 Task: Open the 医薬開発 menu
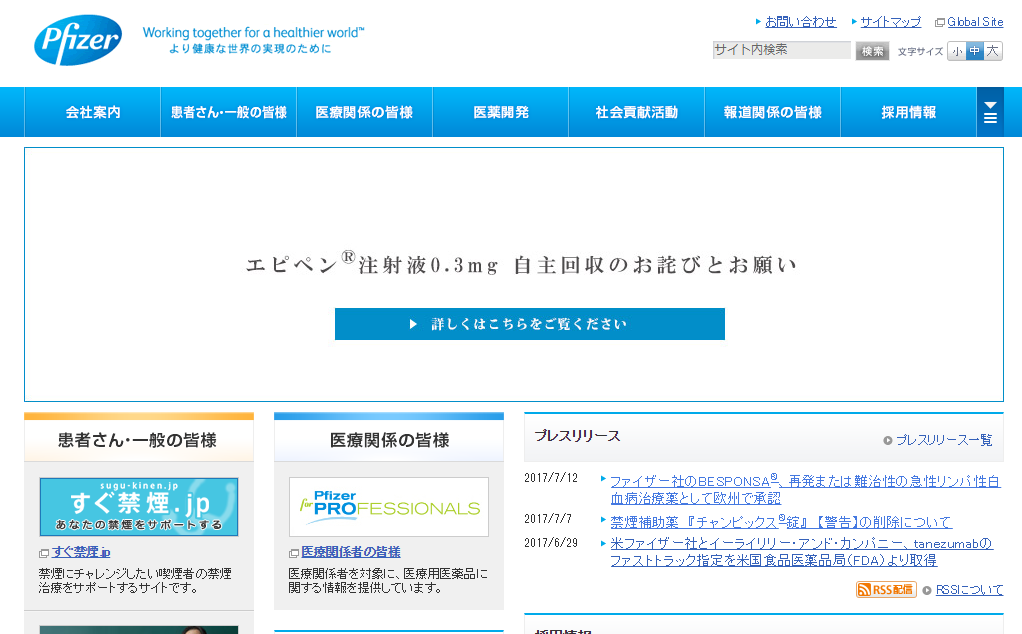coord(501,112)
